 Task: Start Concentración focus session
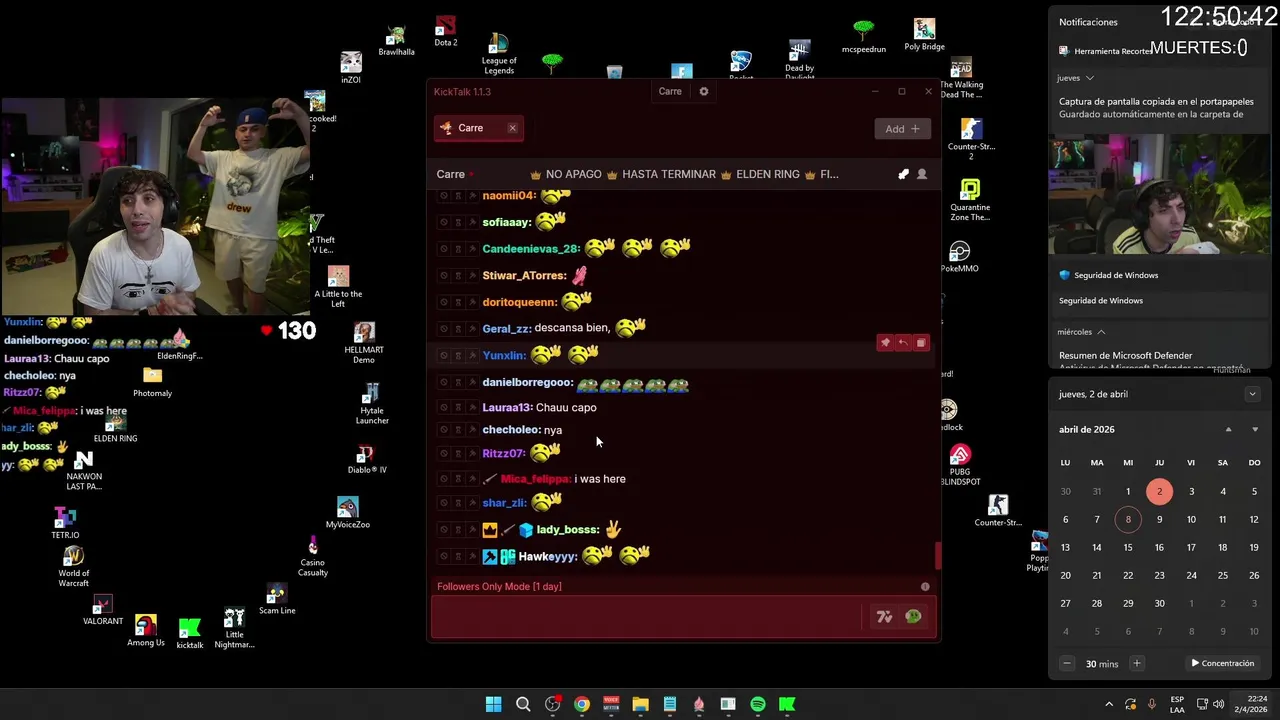pyautogui.click(x=1222, y=663)
